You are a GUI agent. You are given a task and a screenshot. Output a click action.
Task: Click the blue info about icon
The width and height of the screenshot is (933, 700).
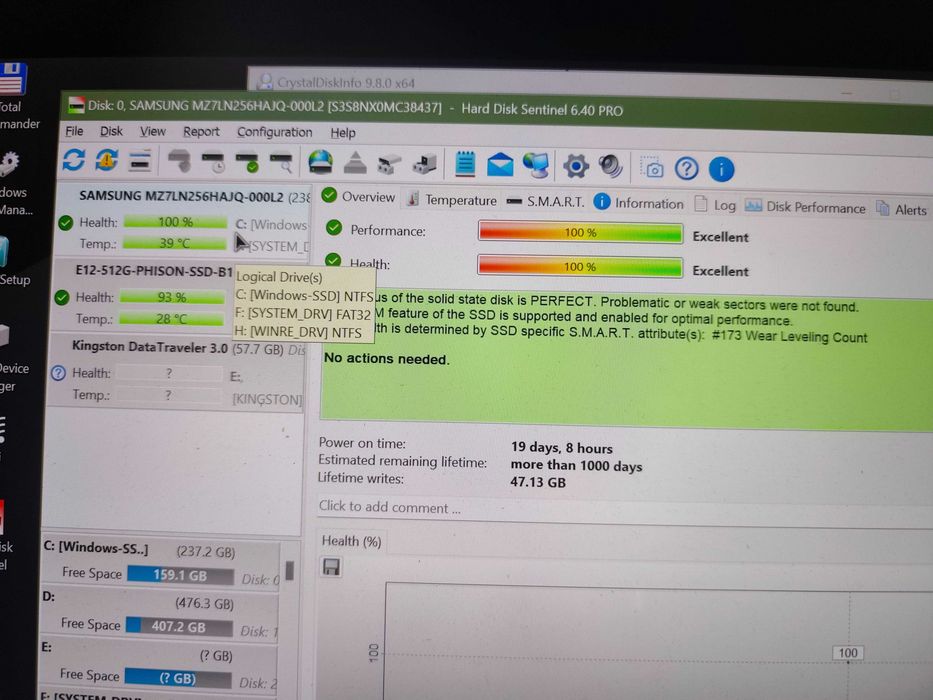tap(721, 170)
